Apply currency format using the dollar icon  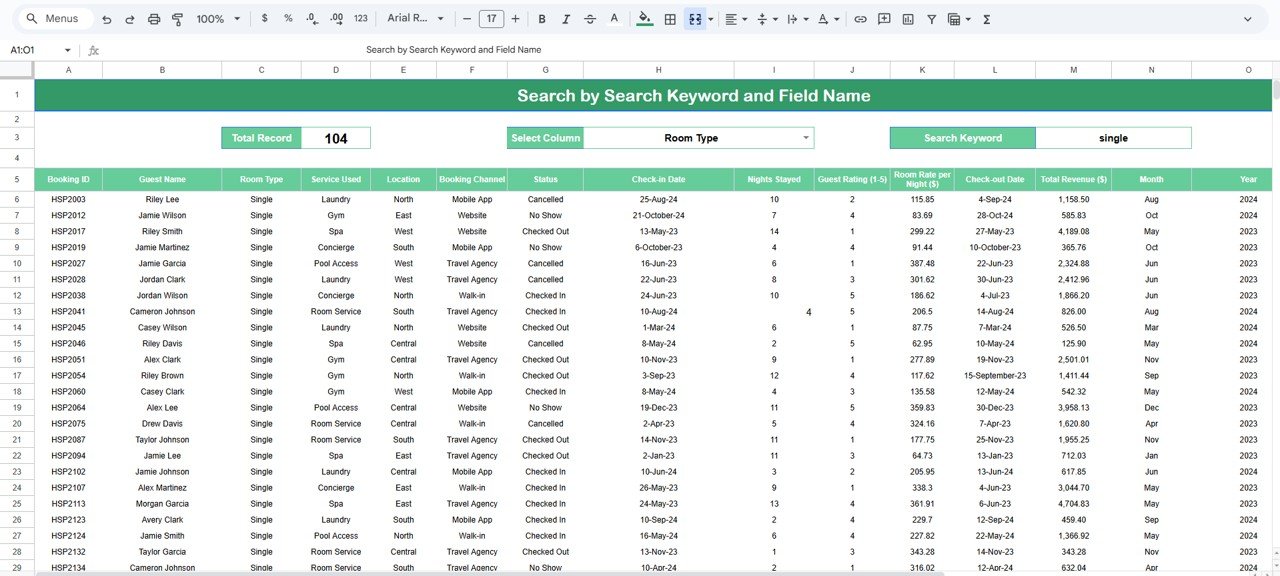coord(263,19)
